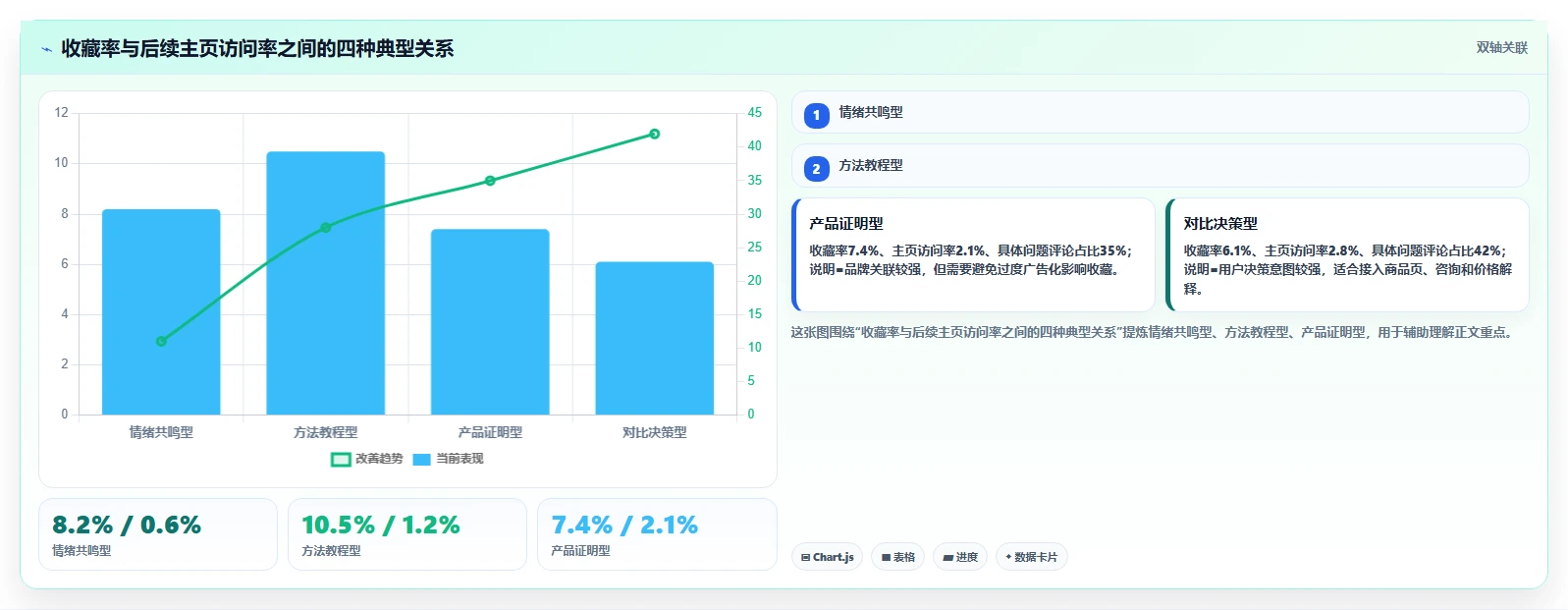
Task: Click the right axis value 45
Action: 754,112
